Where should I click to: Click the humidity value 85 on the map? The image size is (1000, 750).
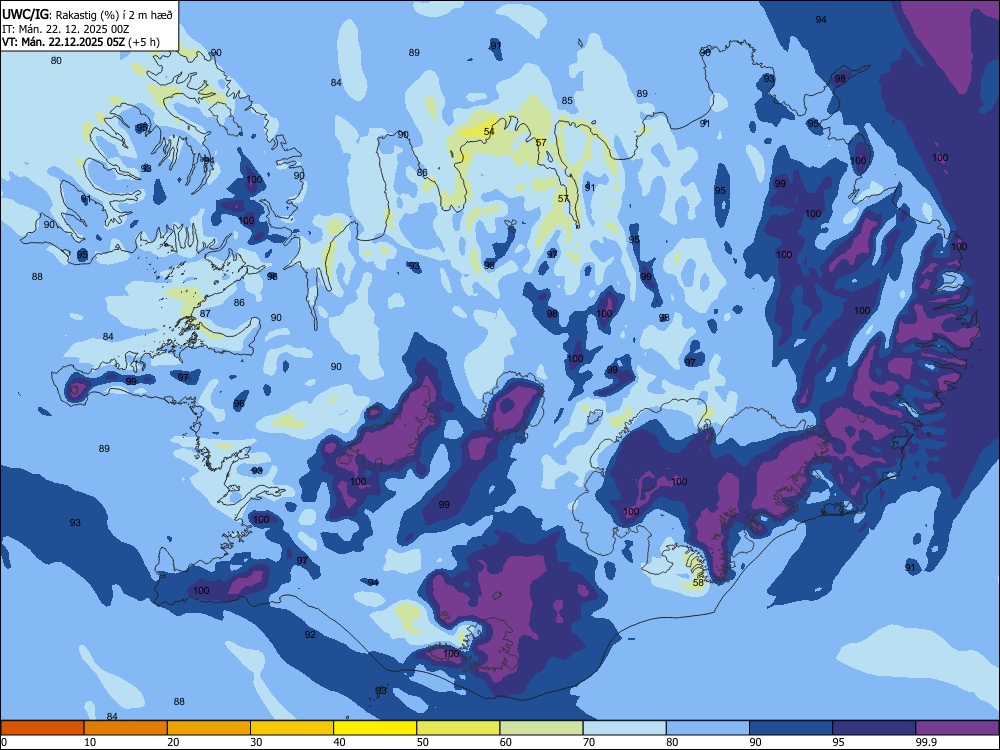(x=567, y=100)
